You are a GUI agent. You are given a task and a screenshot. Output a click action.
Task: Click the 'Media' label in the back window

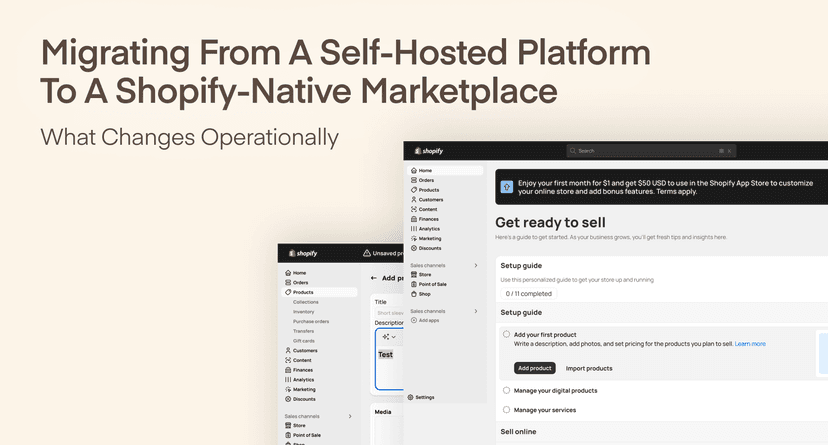[383, 412]
